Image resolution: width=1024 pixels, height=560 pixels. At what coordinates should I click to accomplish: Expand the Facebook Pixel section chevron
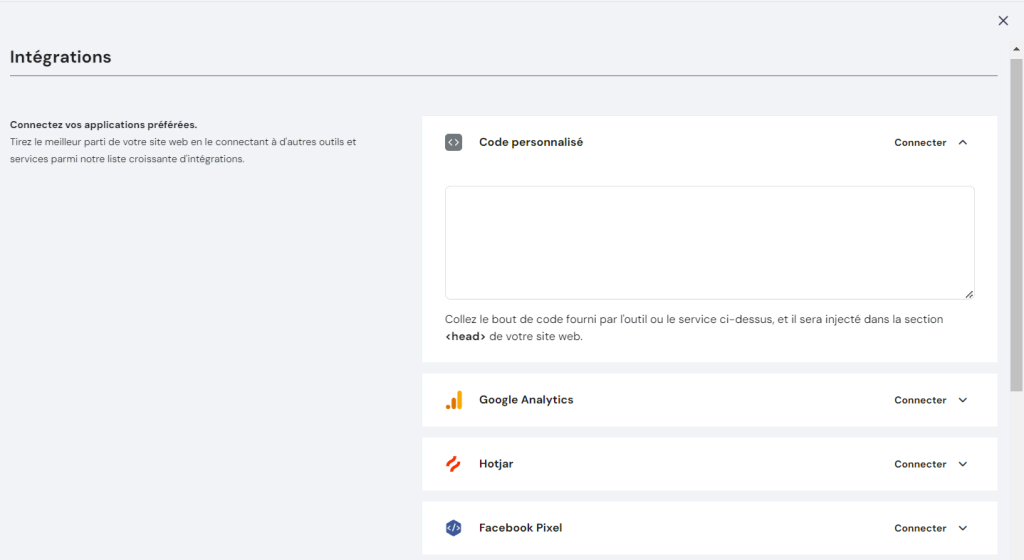coord(963,528)
